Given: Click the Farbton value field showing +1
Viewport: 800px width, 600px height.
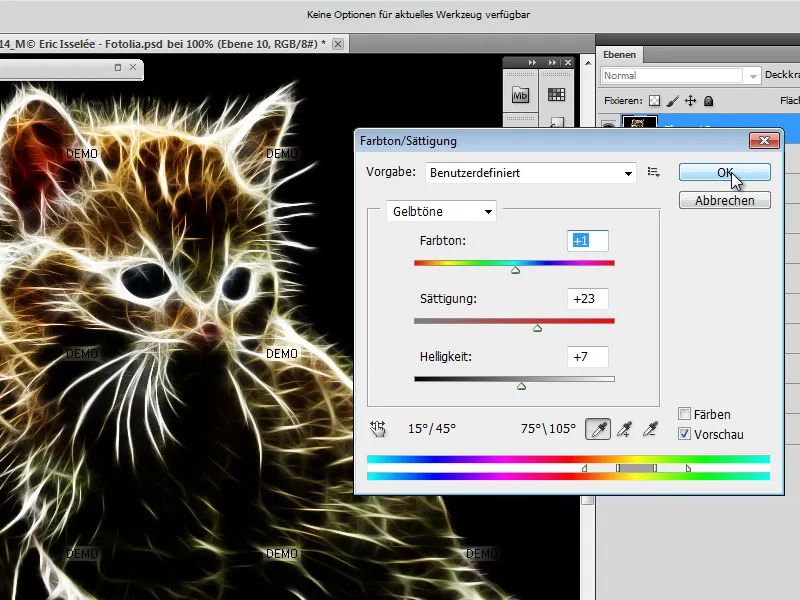Looking at the screenshot, I should point(588,241).
